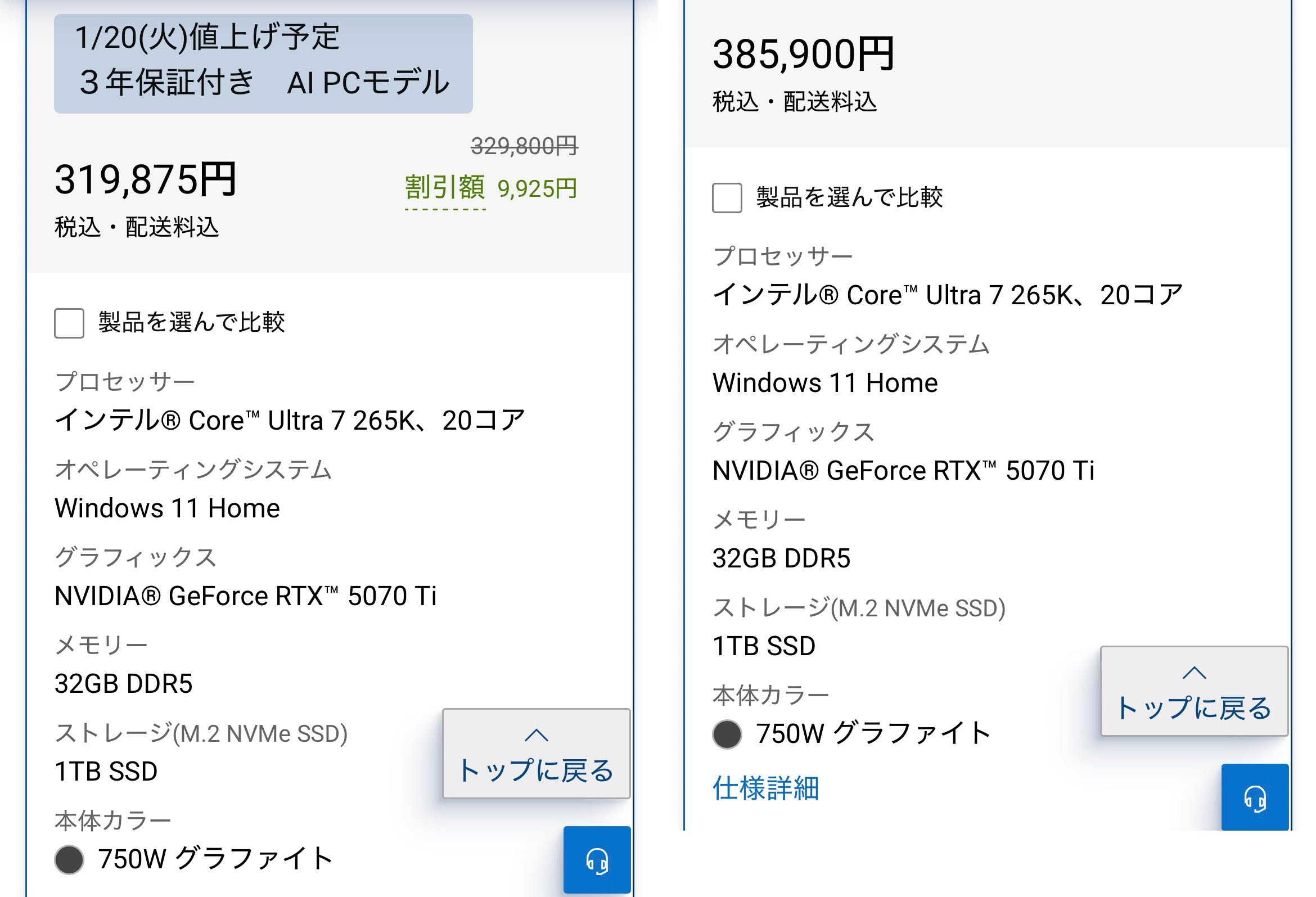Click up-chevron arrow in right card's top button
The width and height of the screenshot is (1316, 897).
click(x=1194, y=673)
